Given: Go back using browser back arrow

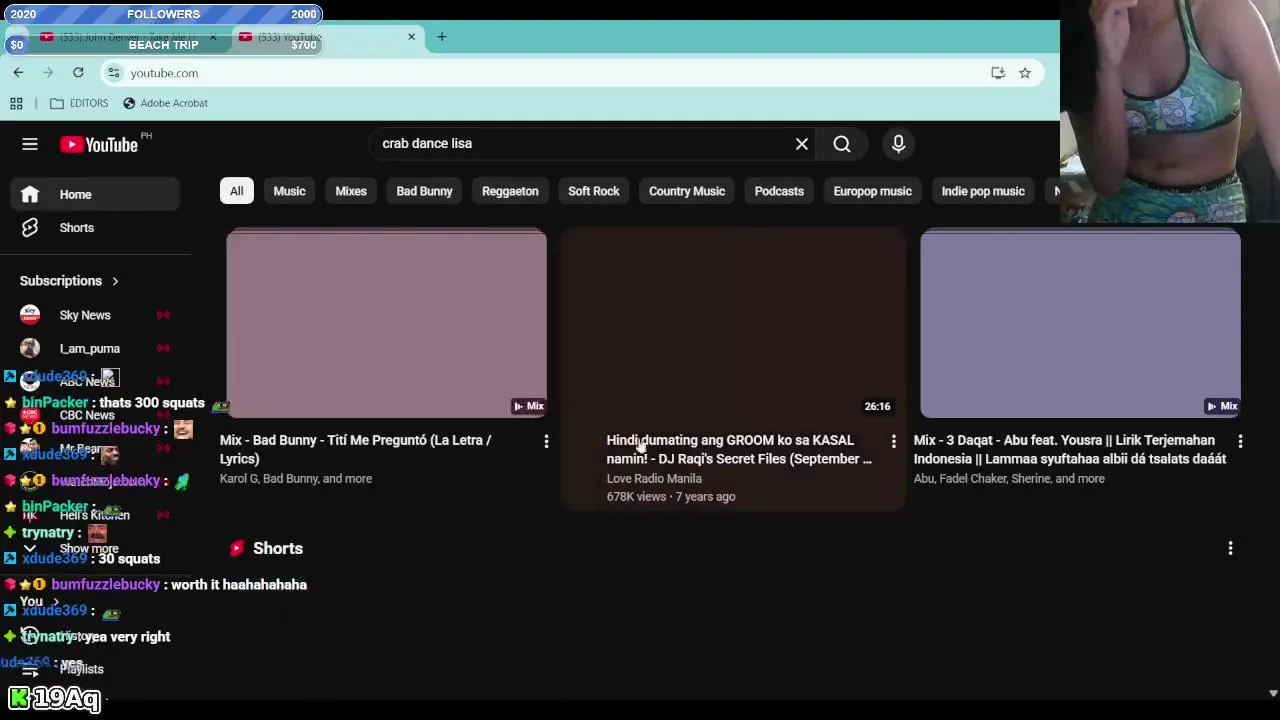Looking at the screenshot, I should (18, 73).
